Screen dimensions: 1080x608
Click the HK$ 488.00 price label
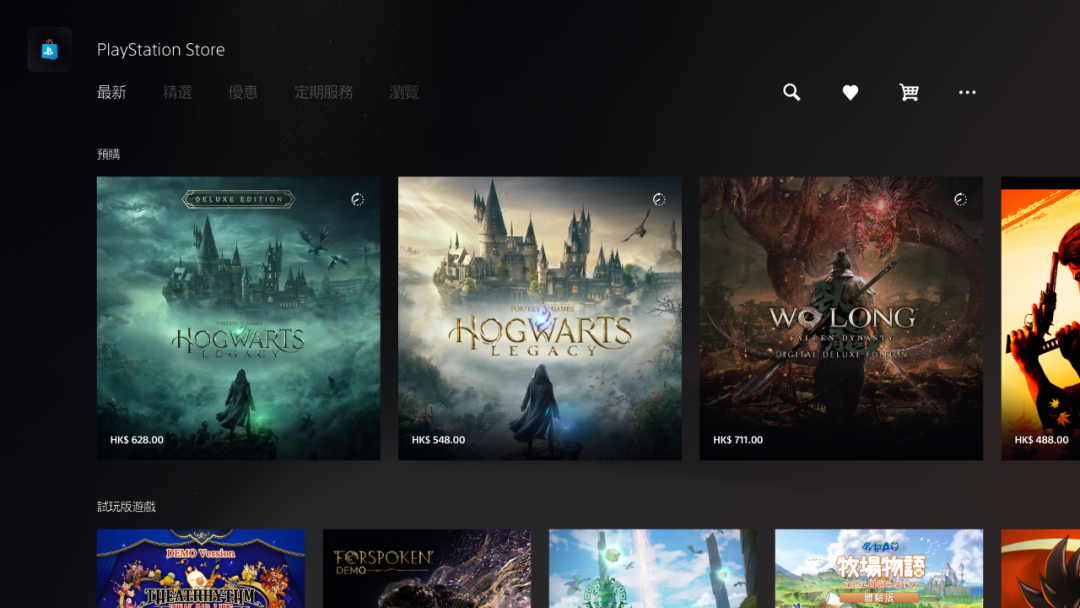point(1041,440)
